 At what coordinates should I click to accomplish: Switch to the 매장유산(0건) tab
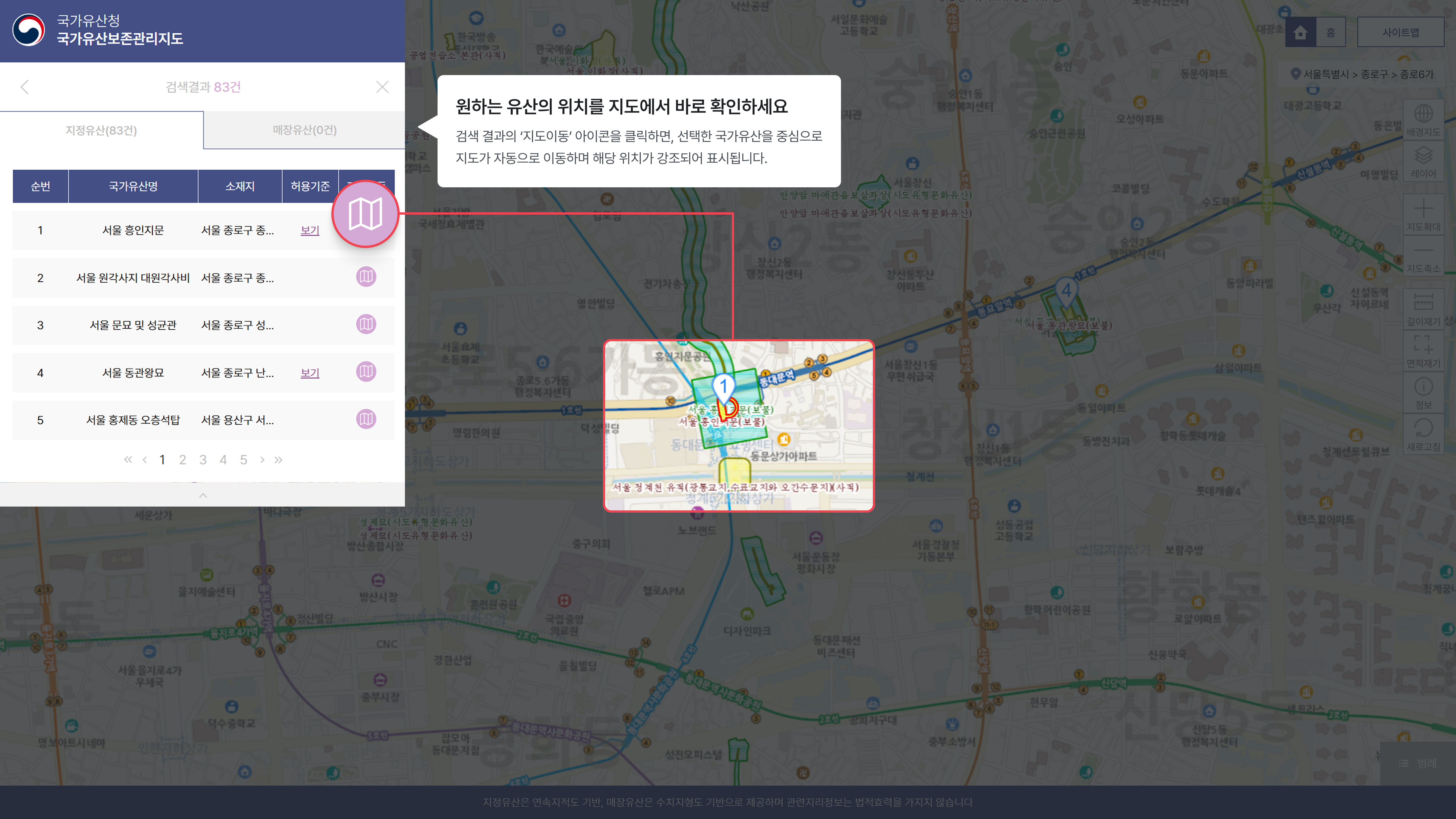tap(304, 130)
